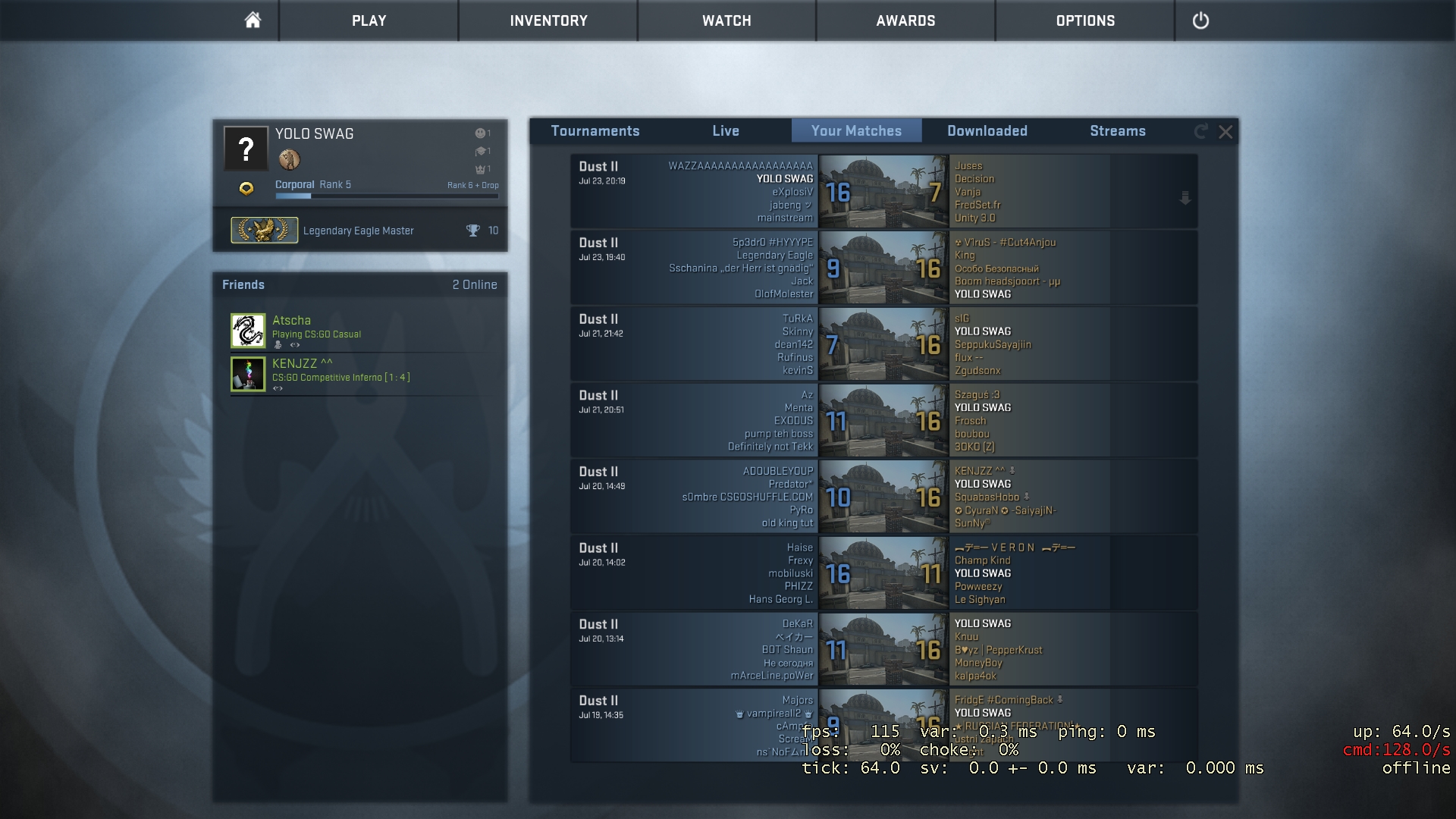Select the Dust II thumbnail for Jul 20, 14:49
The image size is (1456, 819).
tap(884, 497)
